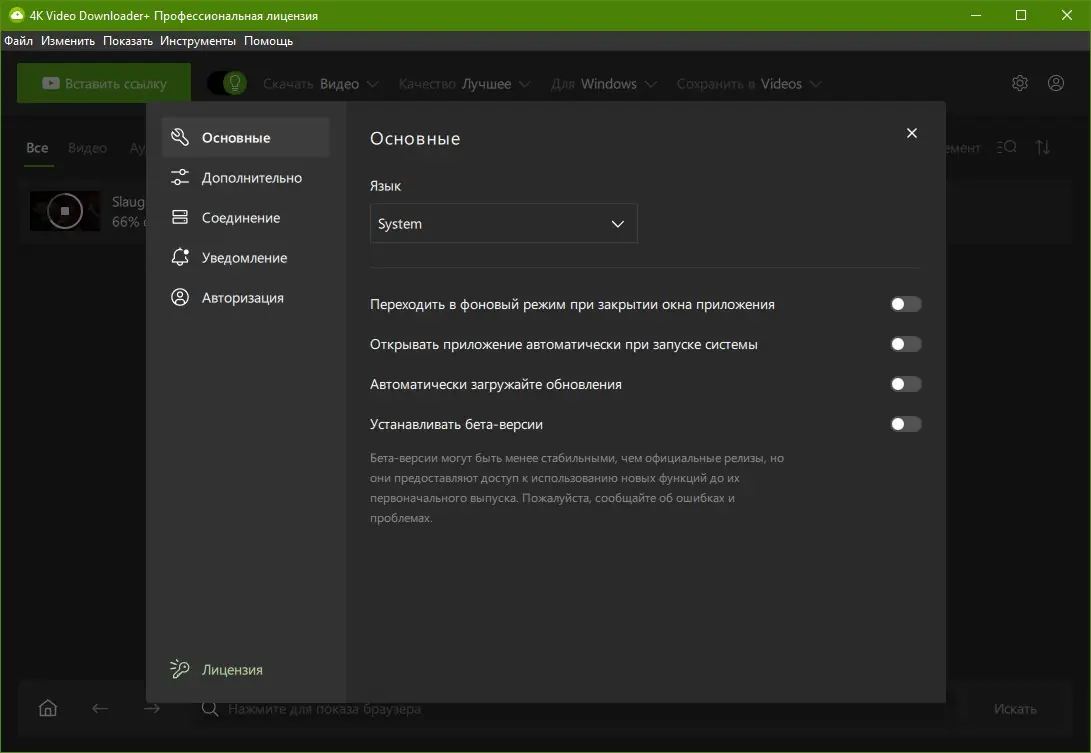
Task: Enable auto-open at system startup
Action: (906, 344)
